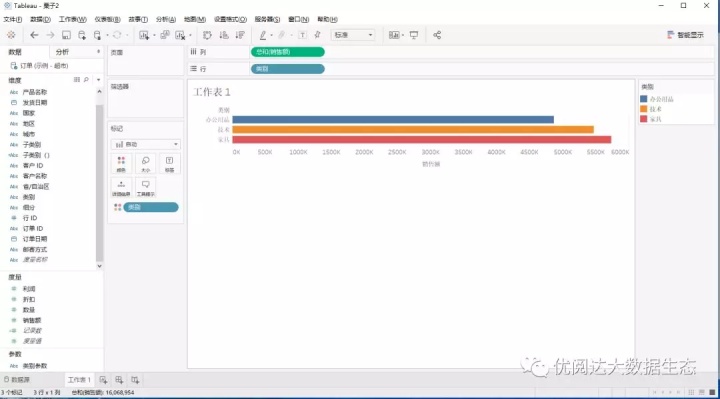This screenshot has width=720, height=399.
Task: Open the 标准 fit dropdown
Action: tap(353, 35)
